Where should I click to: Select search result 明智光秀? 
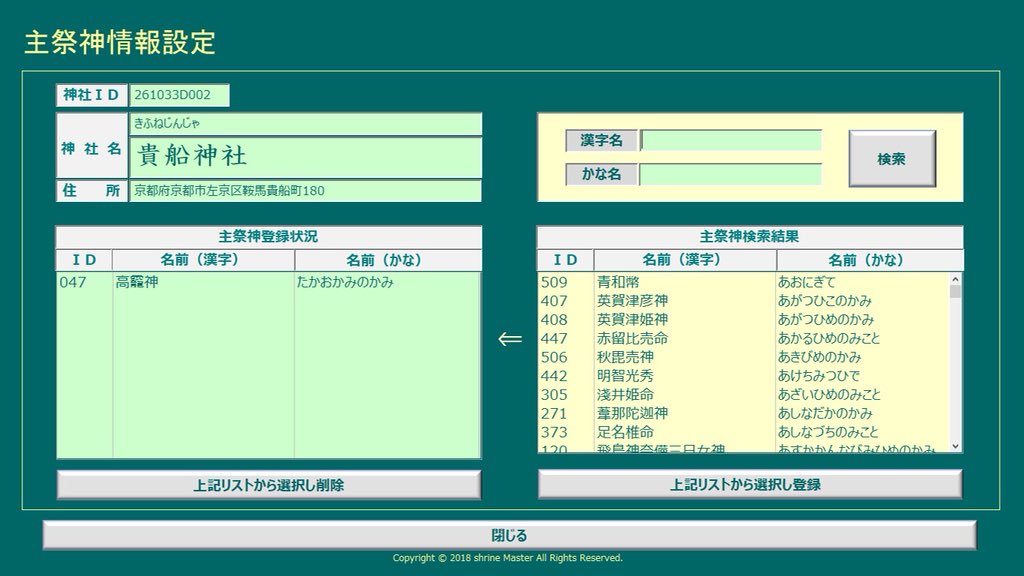(625, 376)
